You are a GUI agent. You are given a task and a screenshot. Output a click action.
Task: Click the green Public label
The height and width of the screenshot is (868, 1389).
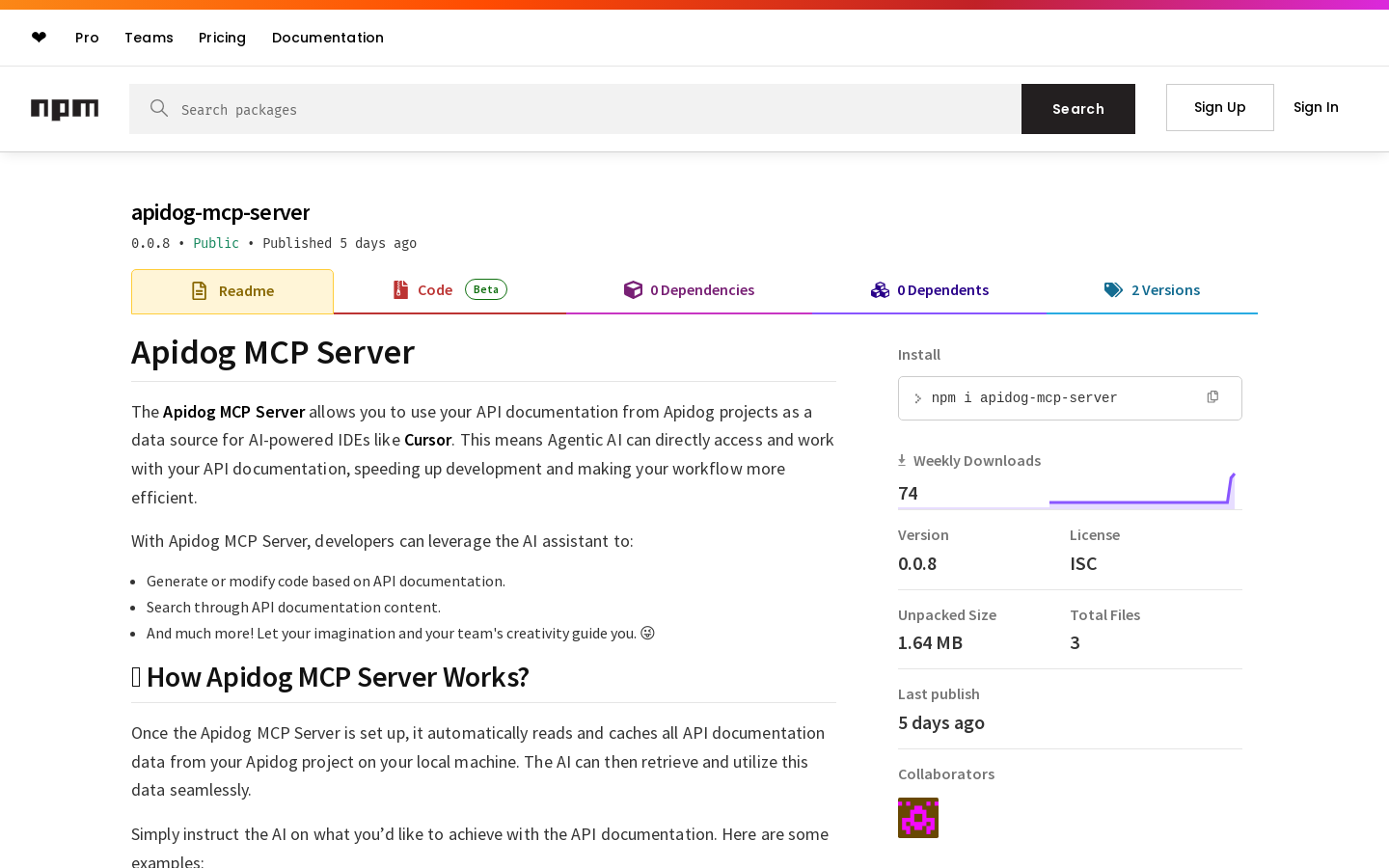point(216,243)
